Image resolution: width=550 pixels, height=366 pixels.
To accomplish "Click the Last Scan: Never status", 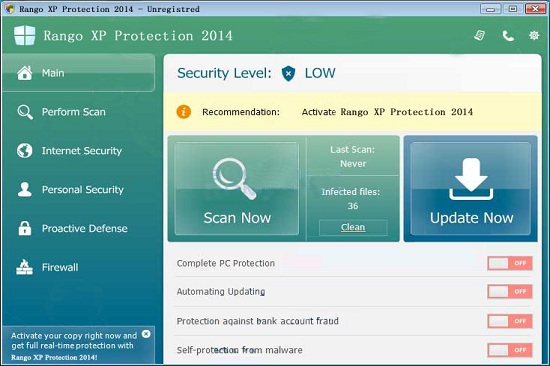I will pyautogui.click(x=353, y=157).
